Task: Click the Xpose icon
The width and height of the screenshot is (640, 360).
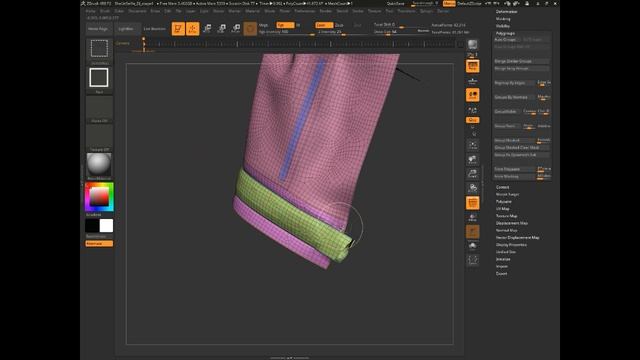Action: [x=473, y=260]
